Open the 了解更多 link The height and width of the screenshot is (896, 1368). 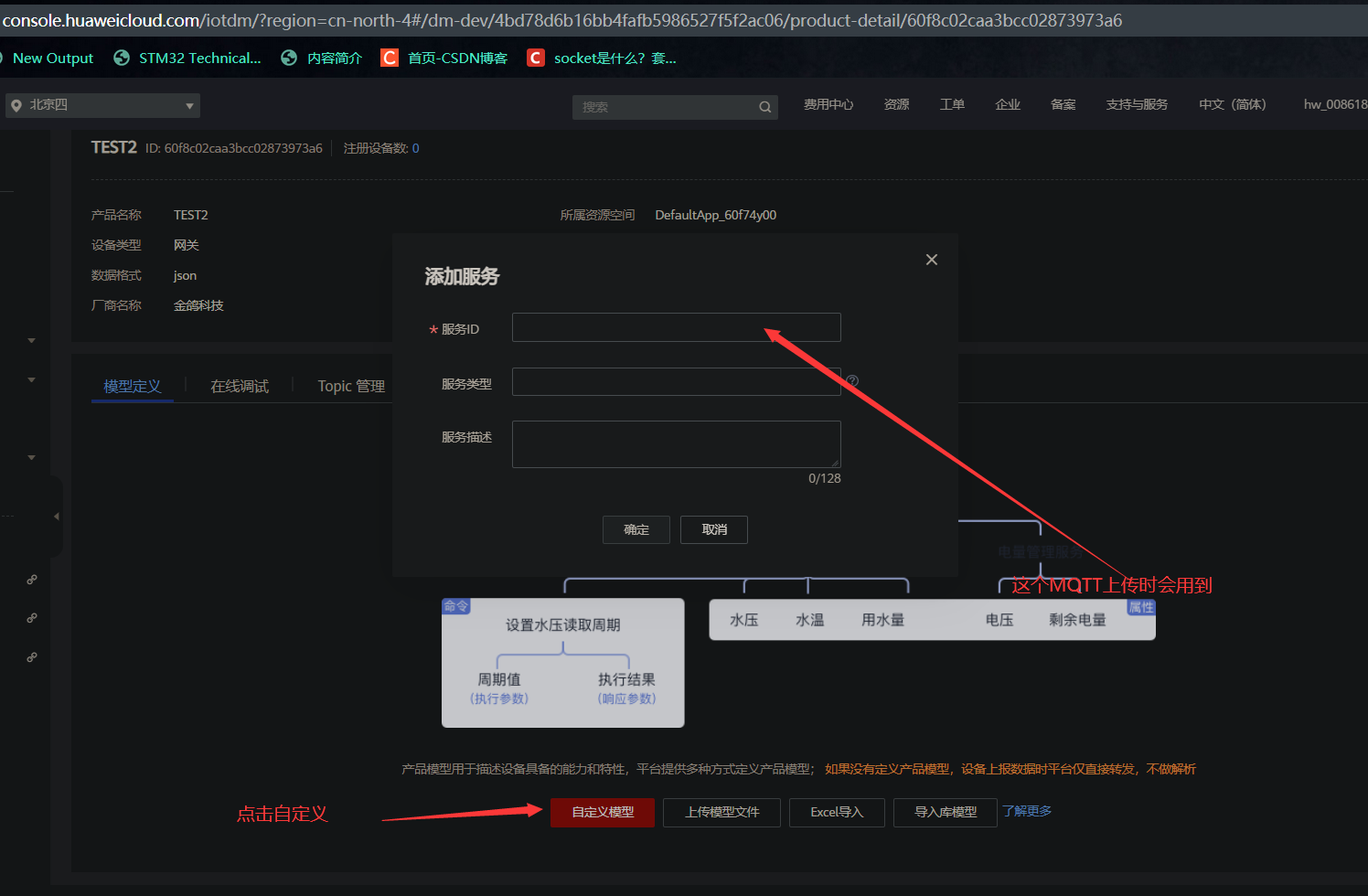pyautogui.click(x=1027, y=811)
